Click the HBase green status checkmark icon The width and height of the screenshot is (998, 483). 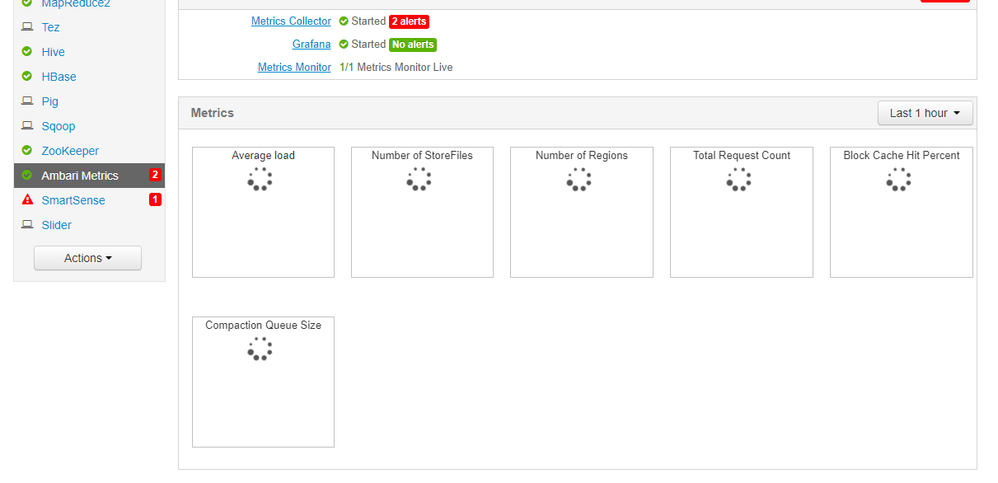click(27, 76)
